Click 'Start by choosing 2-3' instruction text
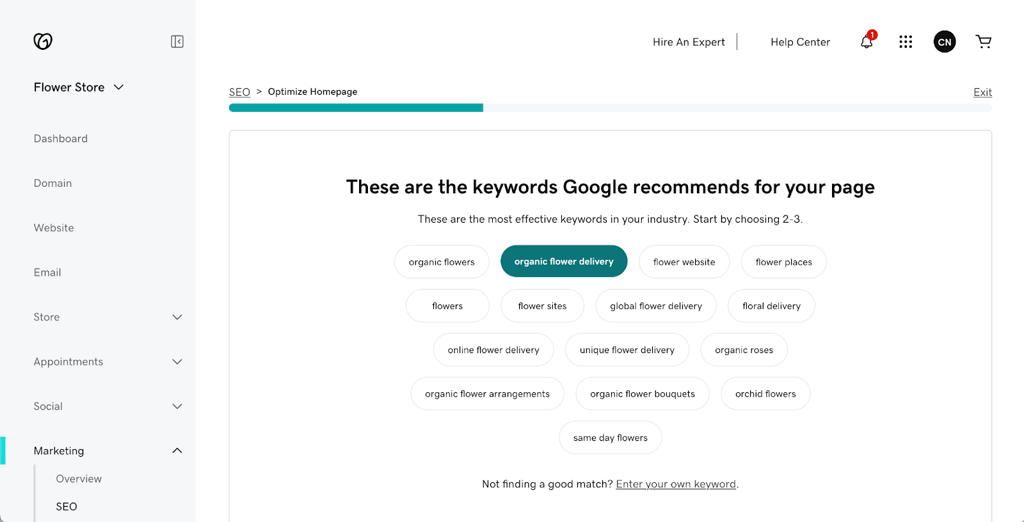 (747, 220)
